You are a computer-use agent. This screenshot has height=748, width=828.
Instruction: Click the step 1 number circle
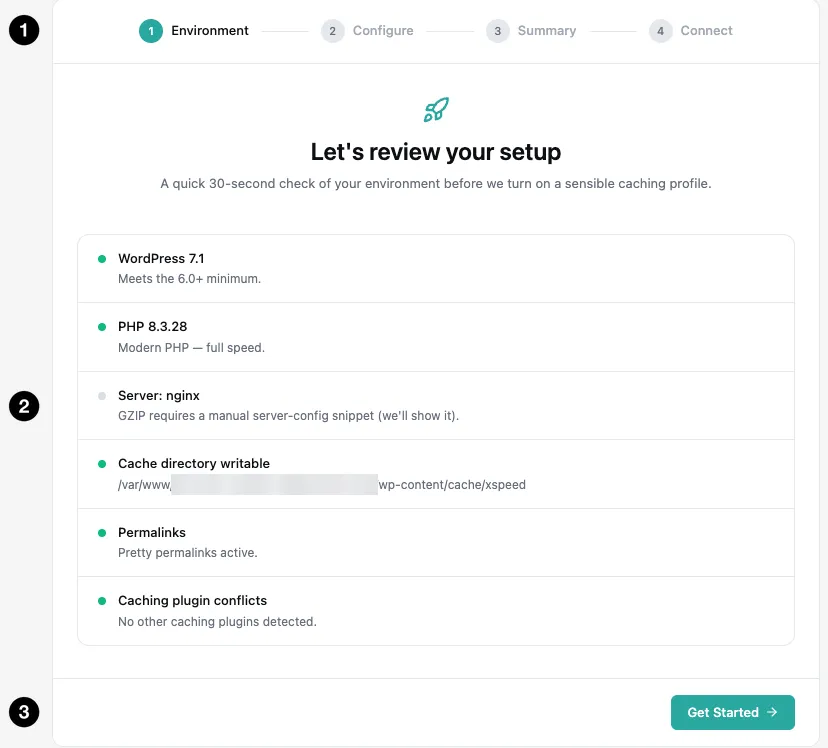click(x=151, y=31)
